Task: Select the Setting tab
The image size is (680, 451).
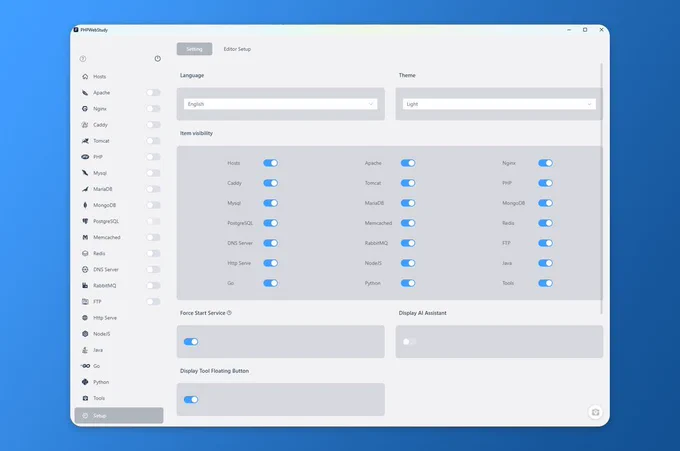Action: [194, 49]
